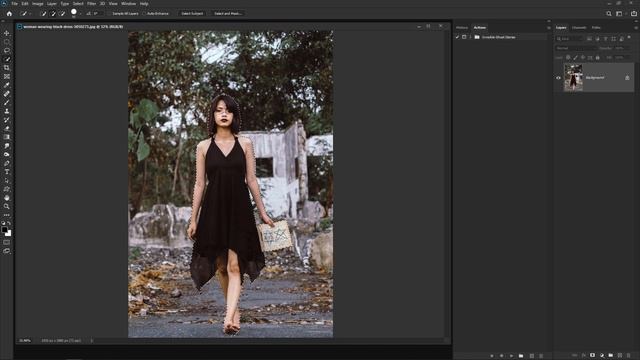Screen dimensions: 640x360
Task: Select the Brush tool
Action: 7,102
